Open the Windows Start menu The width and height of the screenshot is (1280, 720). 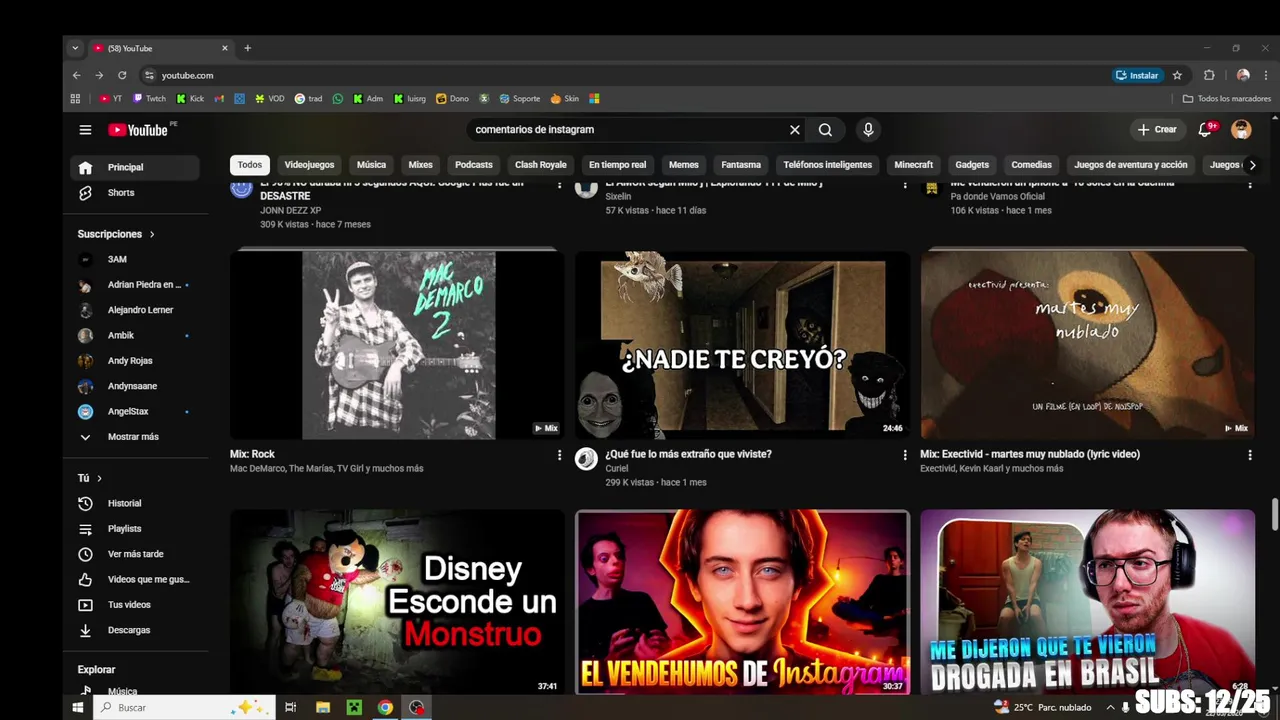point(78,707)
